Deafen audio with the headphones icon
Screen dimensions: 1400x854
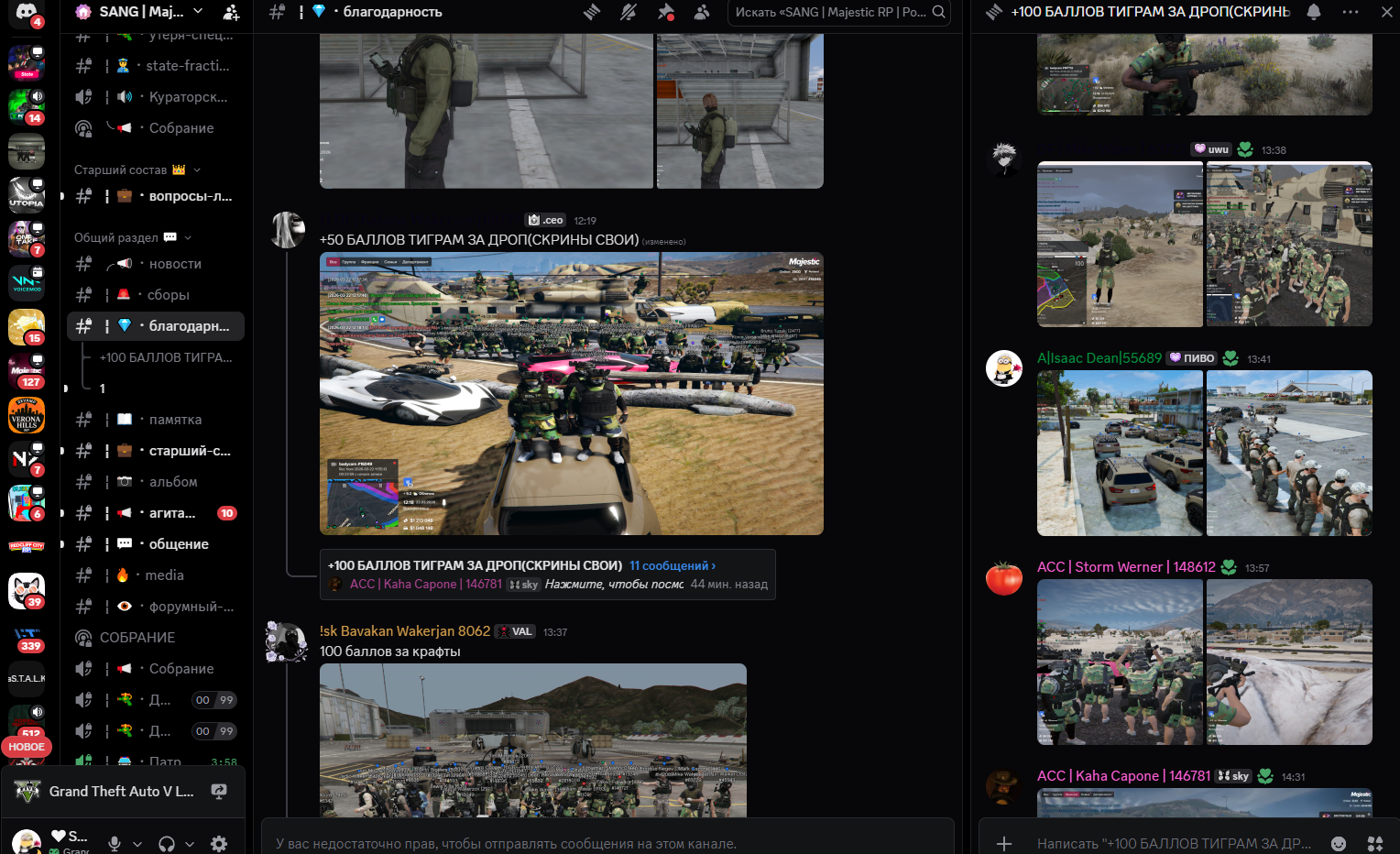(x=167, y=843)
